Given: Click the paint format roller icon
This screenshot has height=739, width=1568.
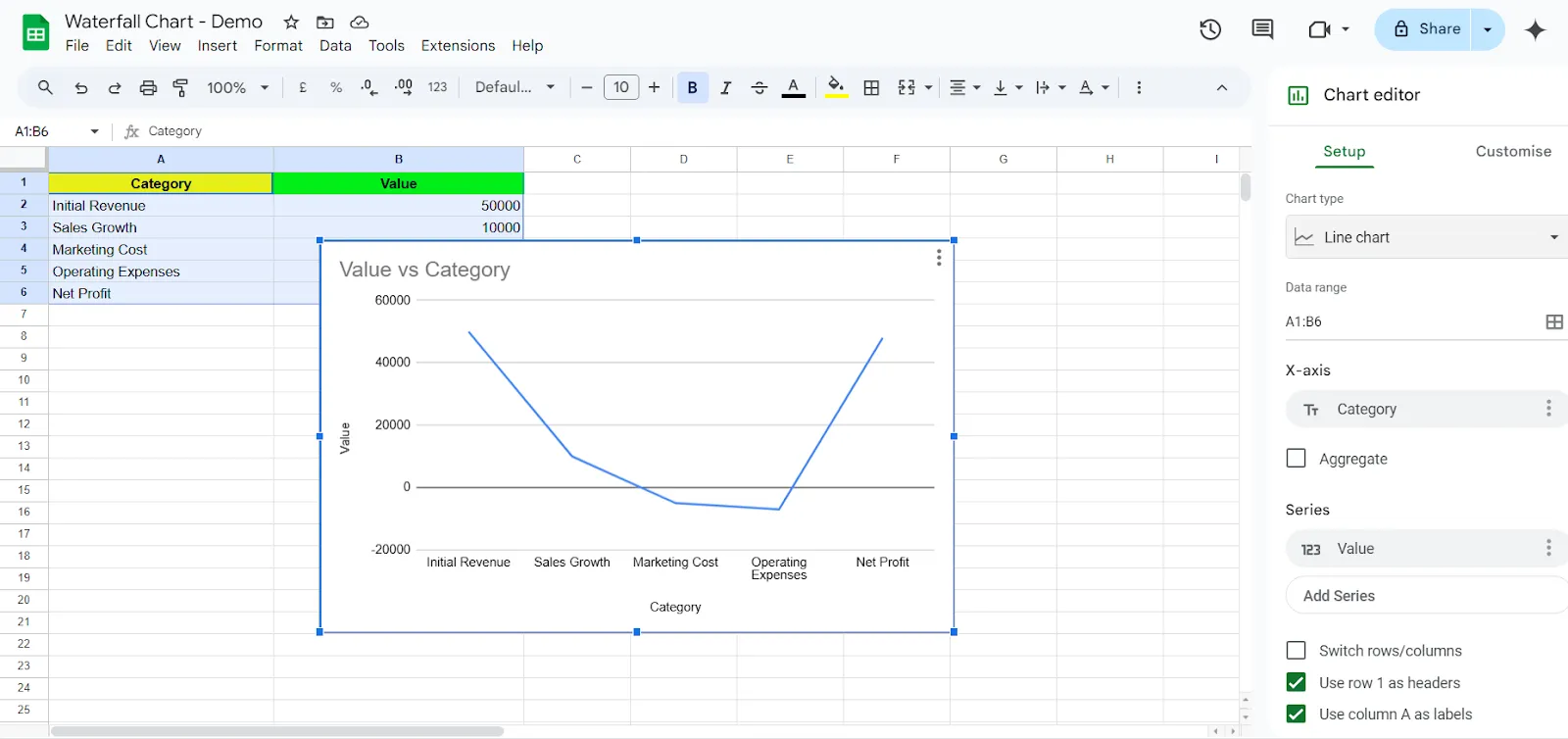Looking at the screenshot, I should click(180, 87).
